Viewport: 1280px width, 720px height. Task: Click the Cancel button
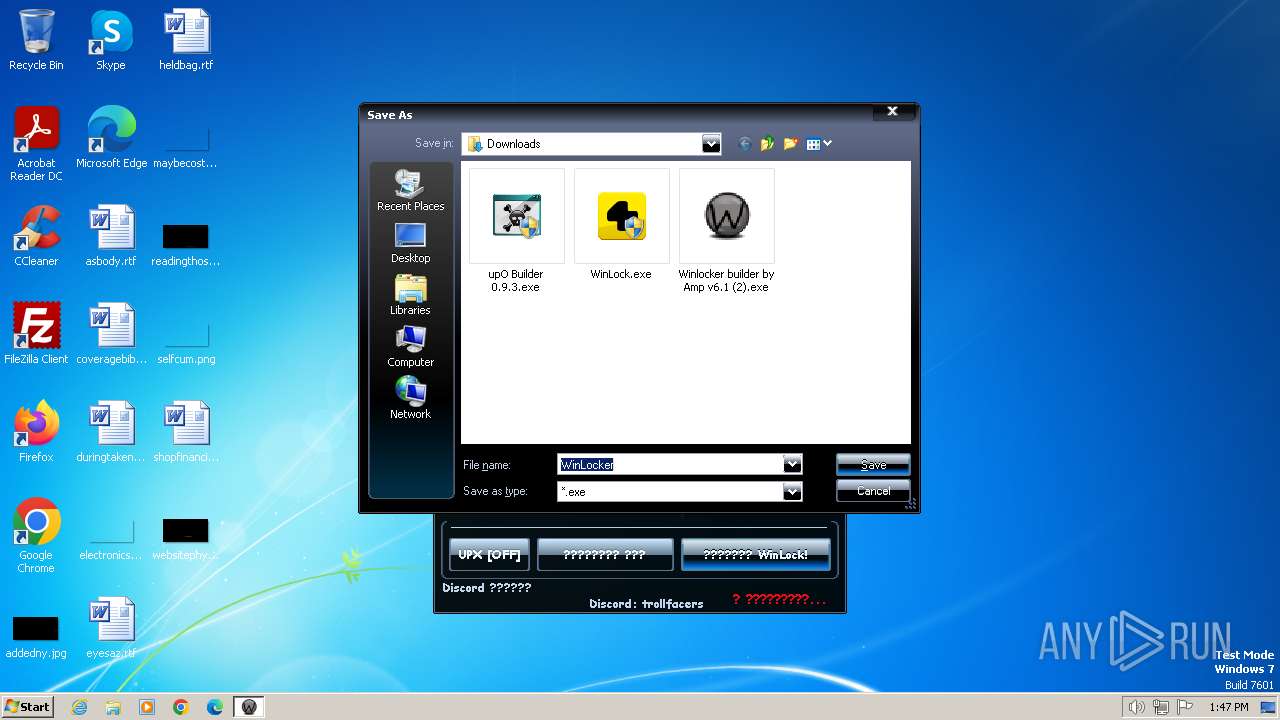873,491
